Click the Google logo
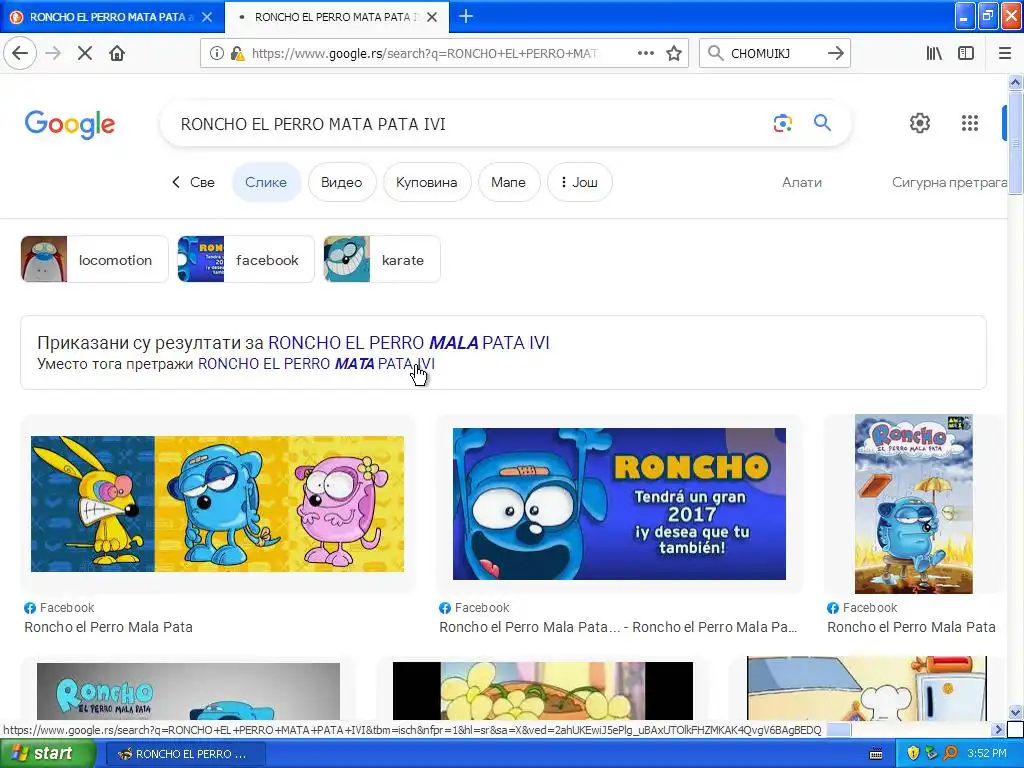Screen dimensions: 1024x768 [70, 124]
